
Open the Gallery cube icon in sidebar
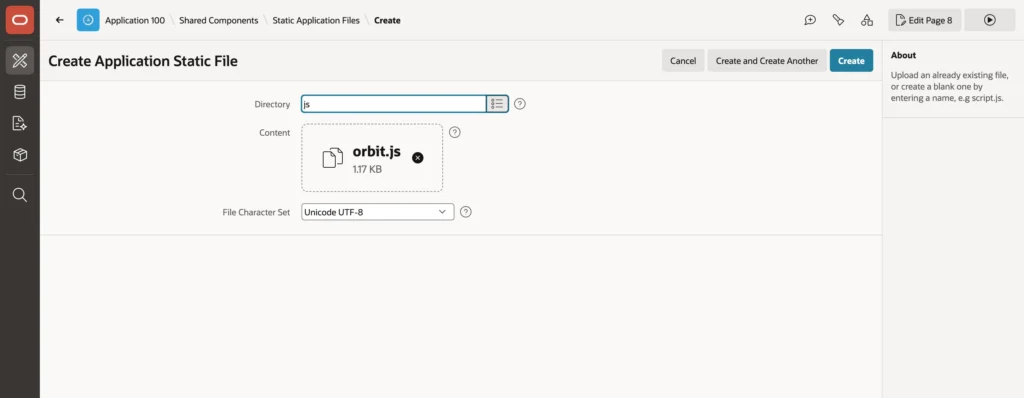coord(20,155)
